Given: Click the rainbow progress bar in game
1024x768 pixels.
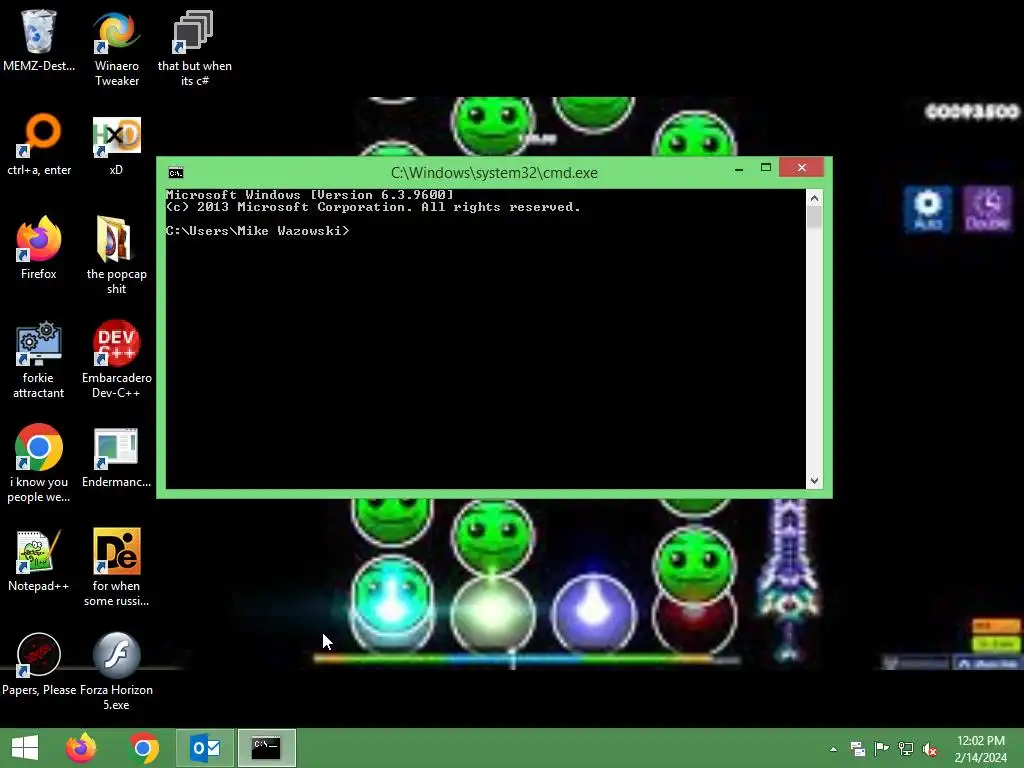Looking at the screenshot, I should [x=526, y=660].
